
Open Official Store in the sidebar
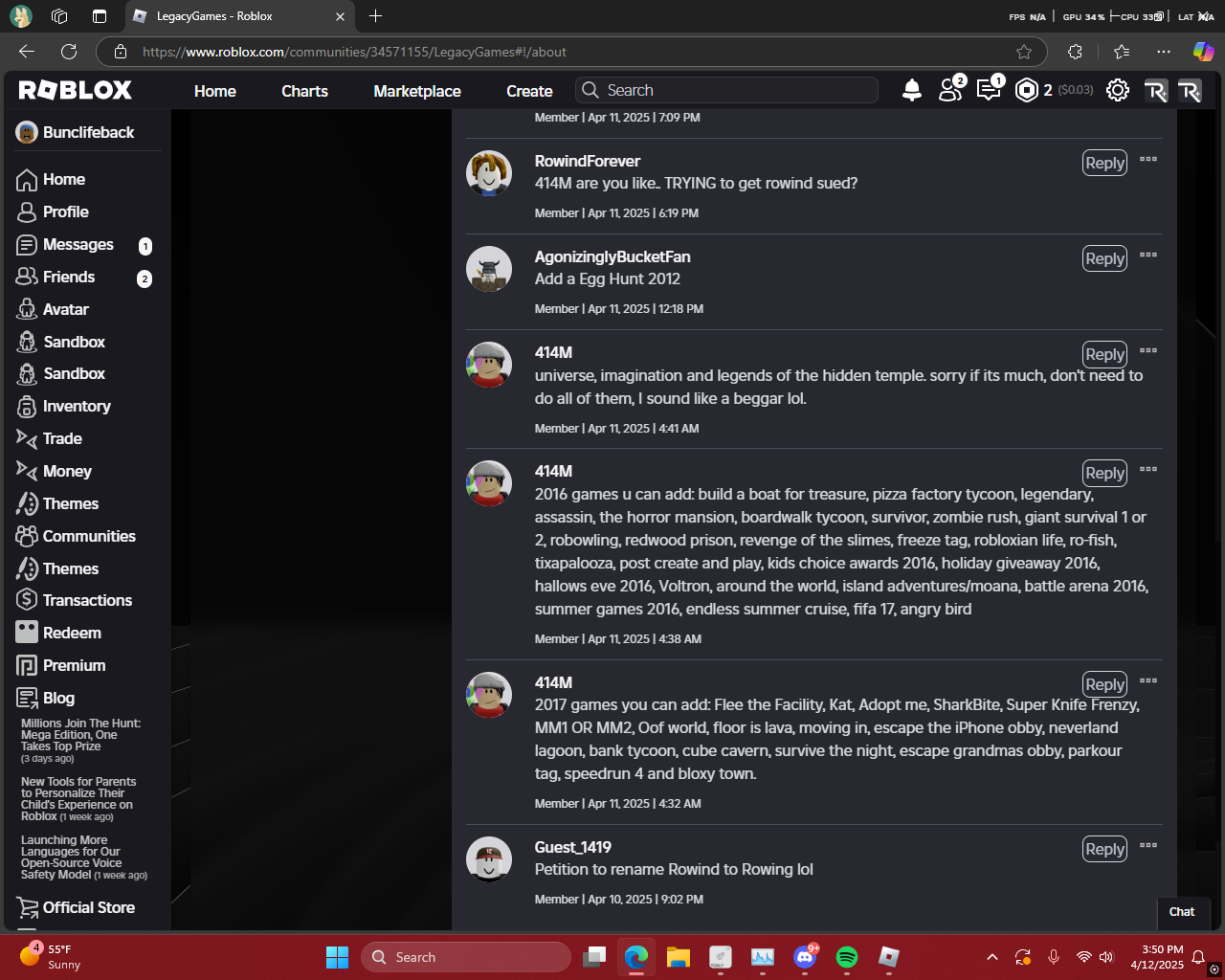click(x=89, y=908)
